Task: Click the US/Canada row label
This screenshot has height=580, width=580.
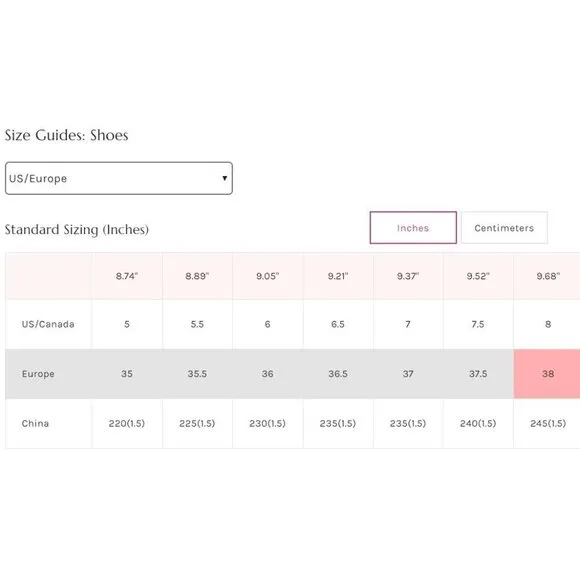Action: tap(48, 324)
